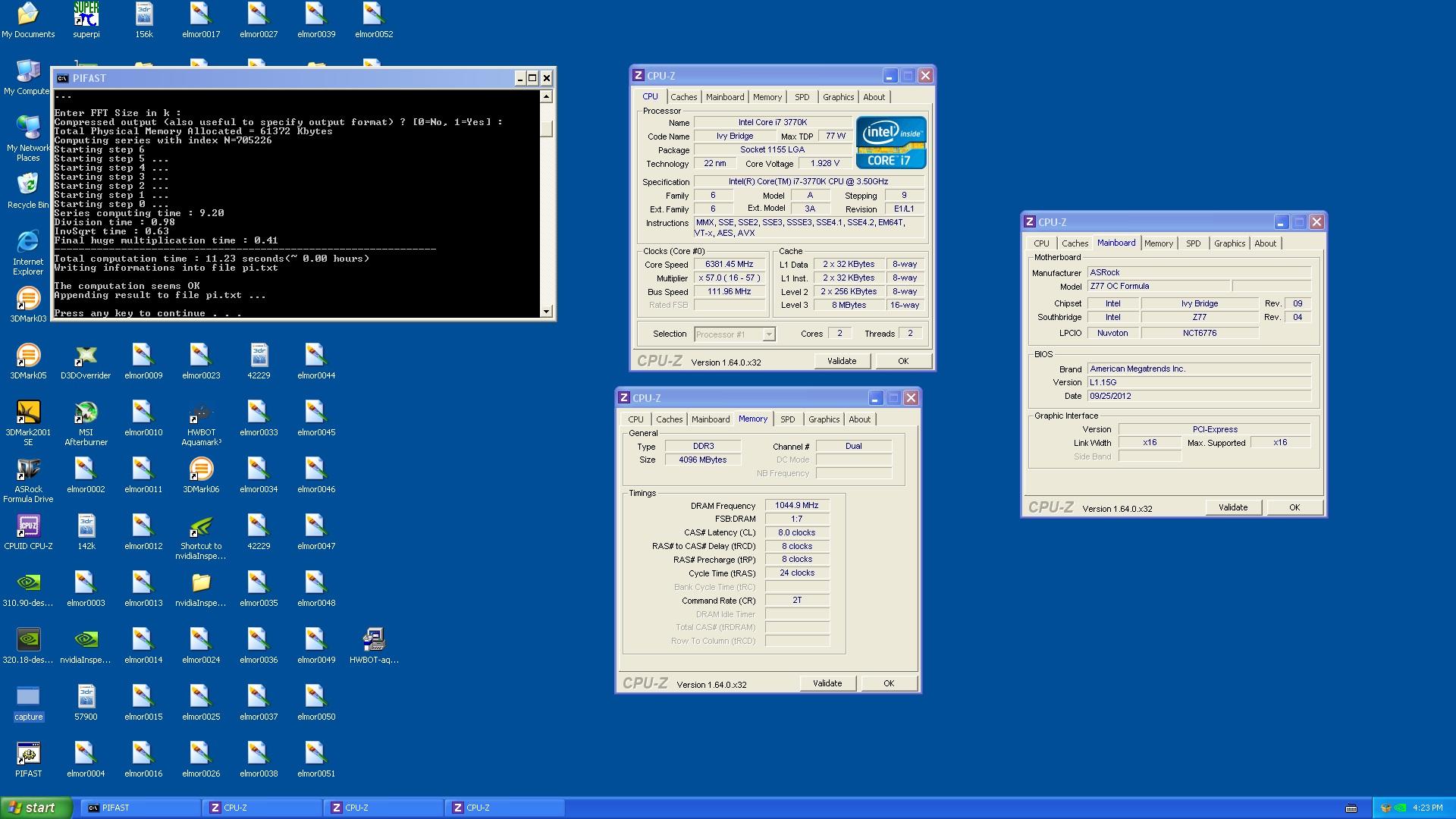Open the HWBOT Aquamark3 icon

(x=201, y=423)
